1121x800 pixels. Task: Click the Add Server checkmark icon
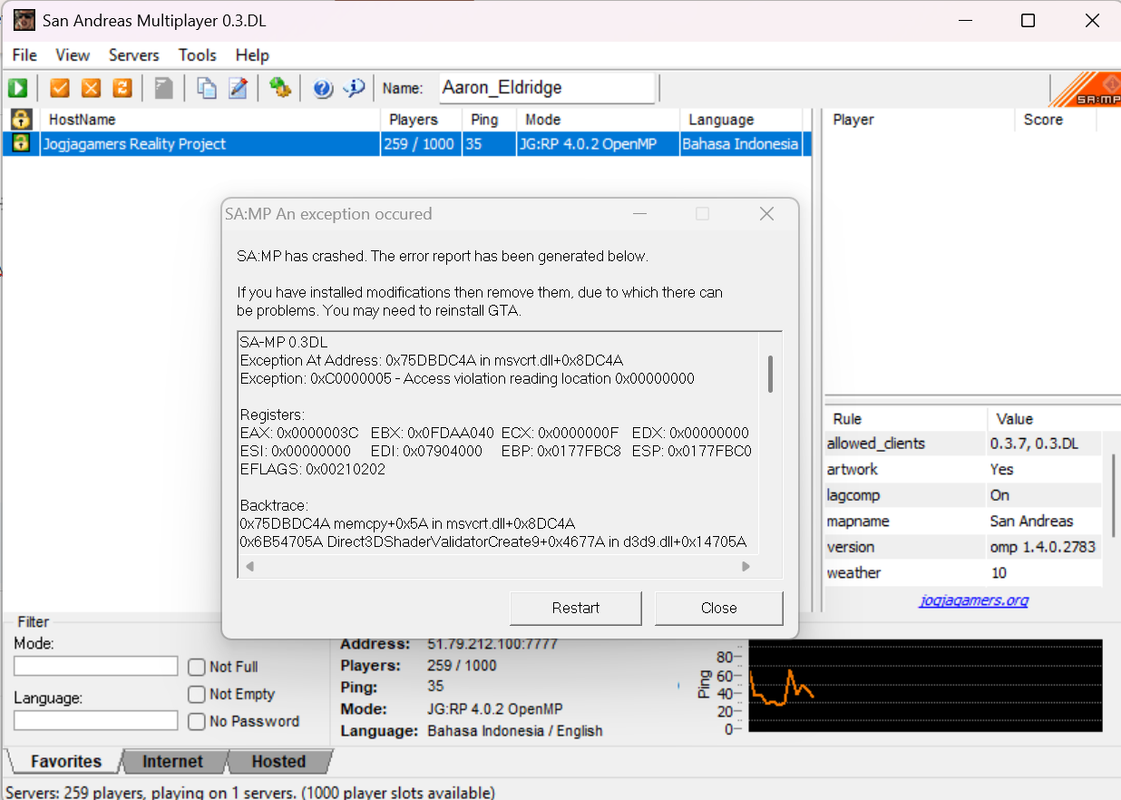tap(60, 88)
